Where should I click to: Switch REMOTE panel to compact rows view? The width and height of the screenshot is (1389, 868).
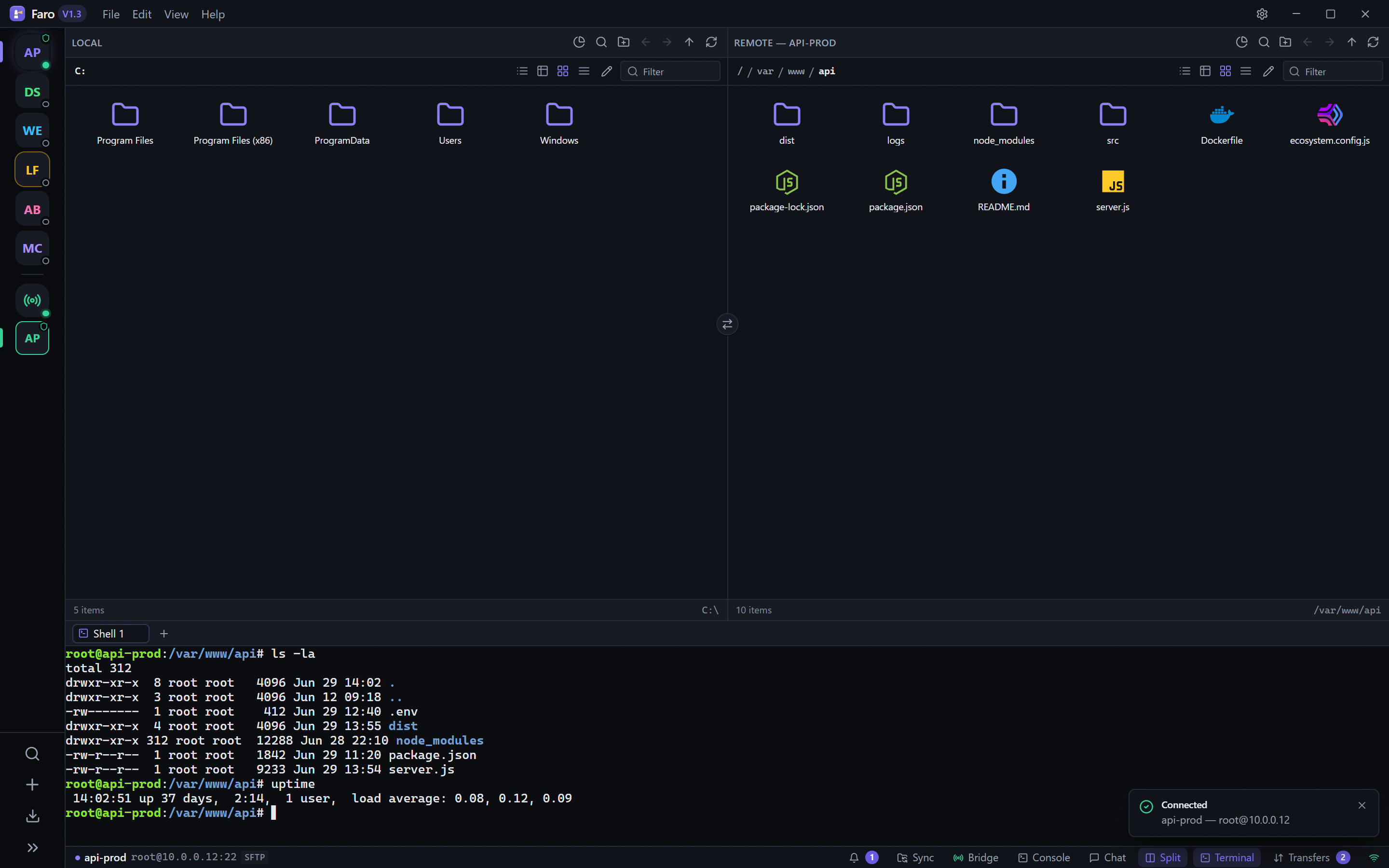click(x=1245, y=71)
